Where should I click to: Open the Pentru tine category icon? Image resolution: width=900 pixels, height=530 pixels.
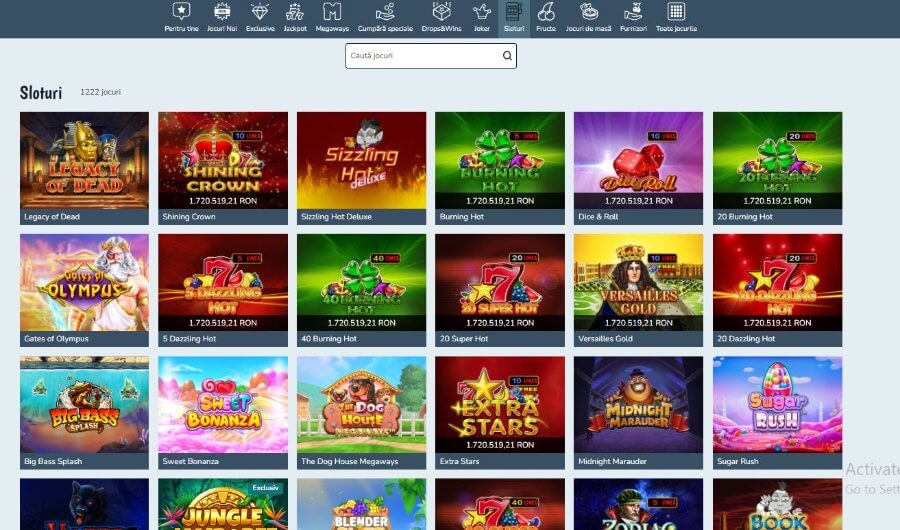pyautogui.click(x=181, y=11)
